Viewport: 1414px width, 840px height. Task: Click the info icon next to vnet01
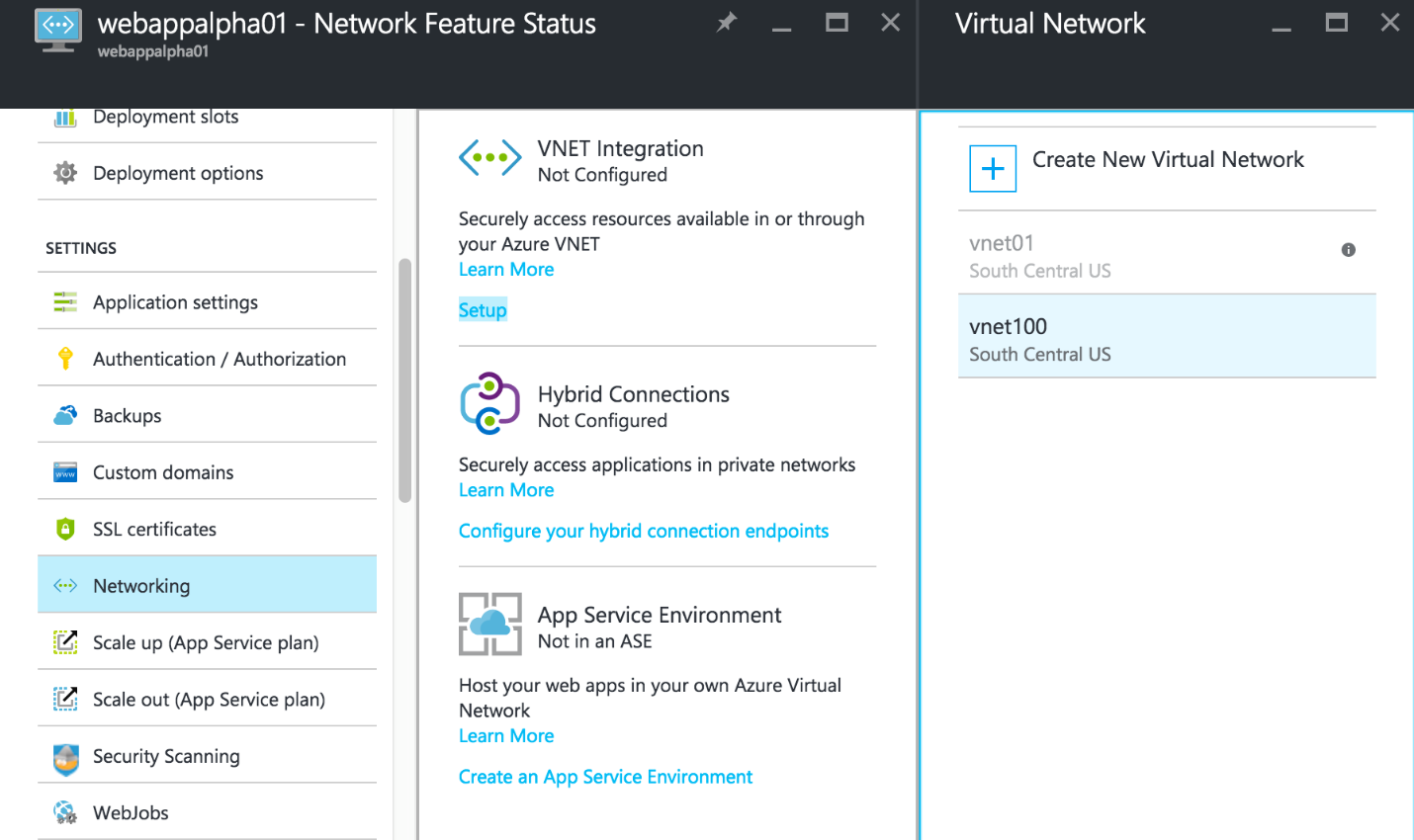pos(1348,250)
